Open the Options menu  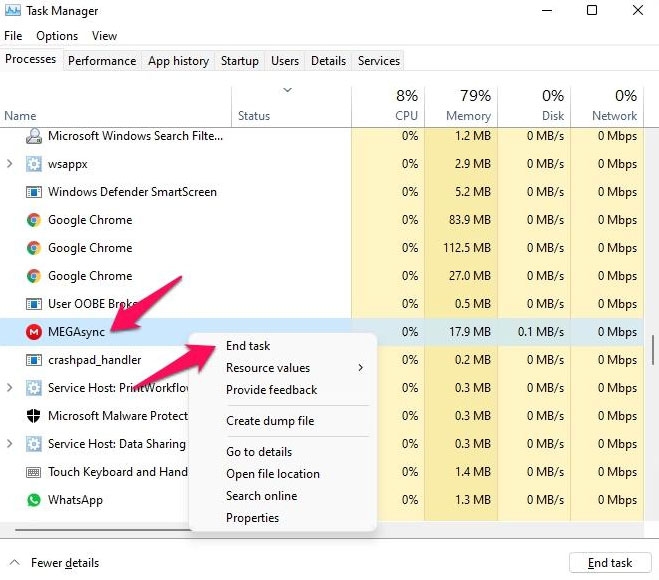coord(57,36)
